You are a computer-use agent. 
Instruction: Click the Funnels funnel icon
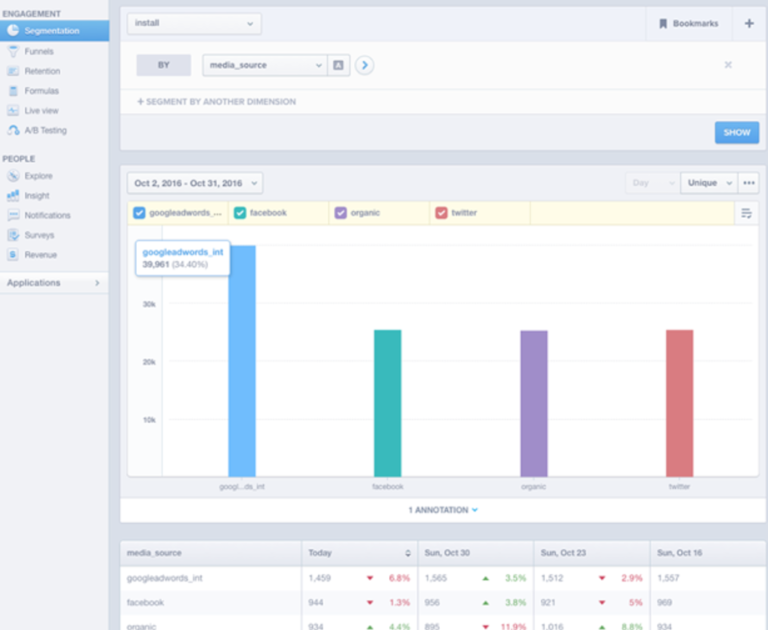pyautogui.click(x=13, y=51)
